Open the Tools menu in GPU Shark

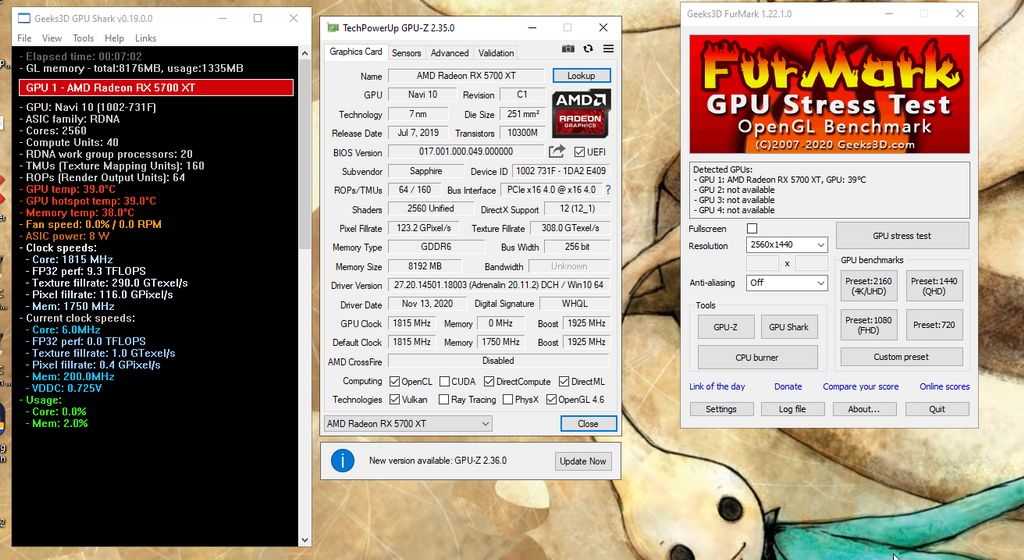[x=83, y=38]
